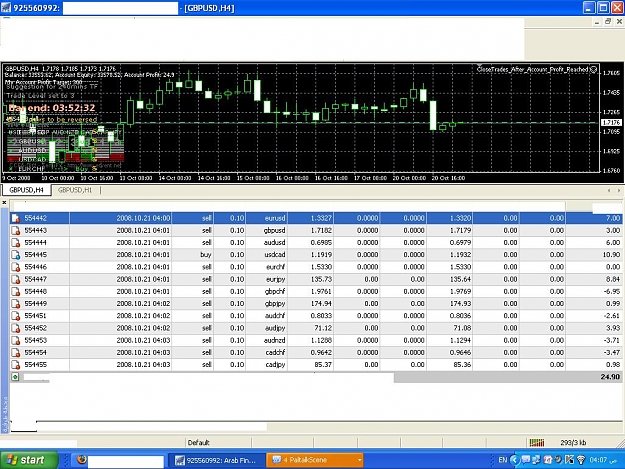Viewport: 625px width, 469px height.
Task: Open the Windows start menu
Action: [x=29, y=460]
